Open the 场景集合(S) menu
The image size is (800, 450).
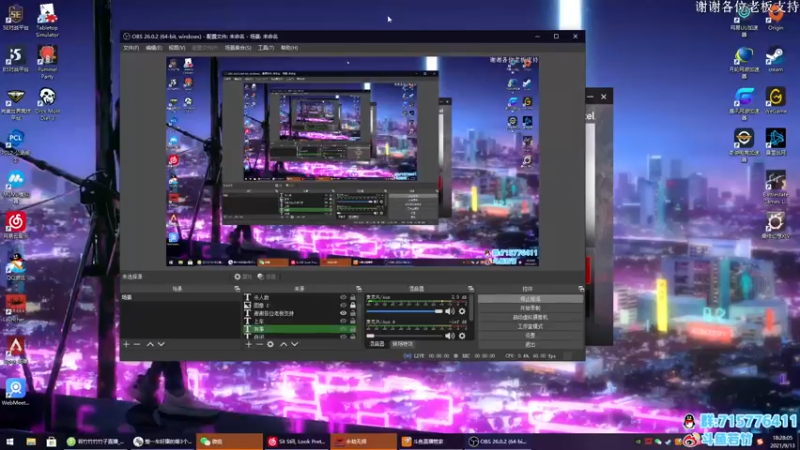(x=238, y=48)
